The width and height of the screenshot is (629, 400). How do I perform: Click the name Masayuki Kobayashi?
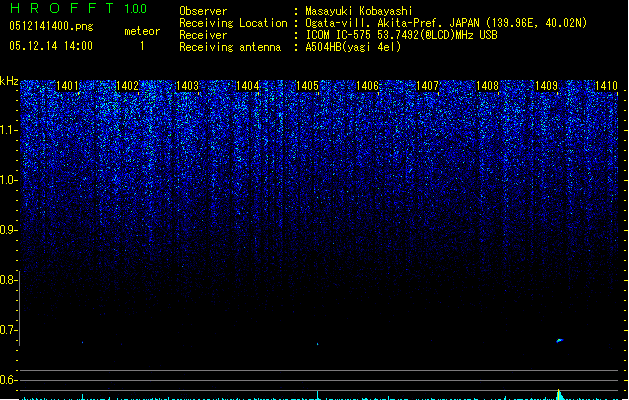coord(359,11)
